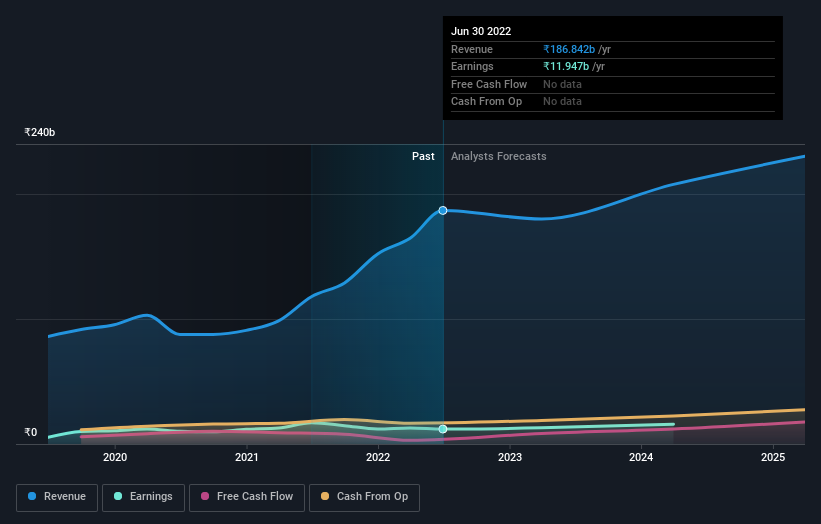Click the Past label
This screenshot has width=821, height=524.
click(x=423, y=157)
